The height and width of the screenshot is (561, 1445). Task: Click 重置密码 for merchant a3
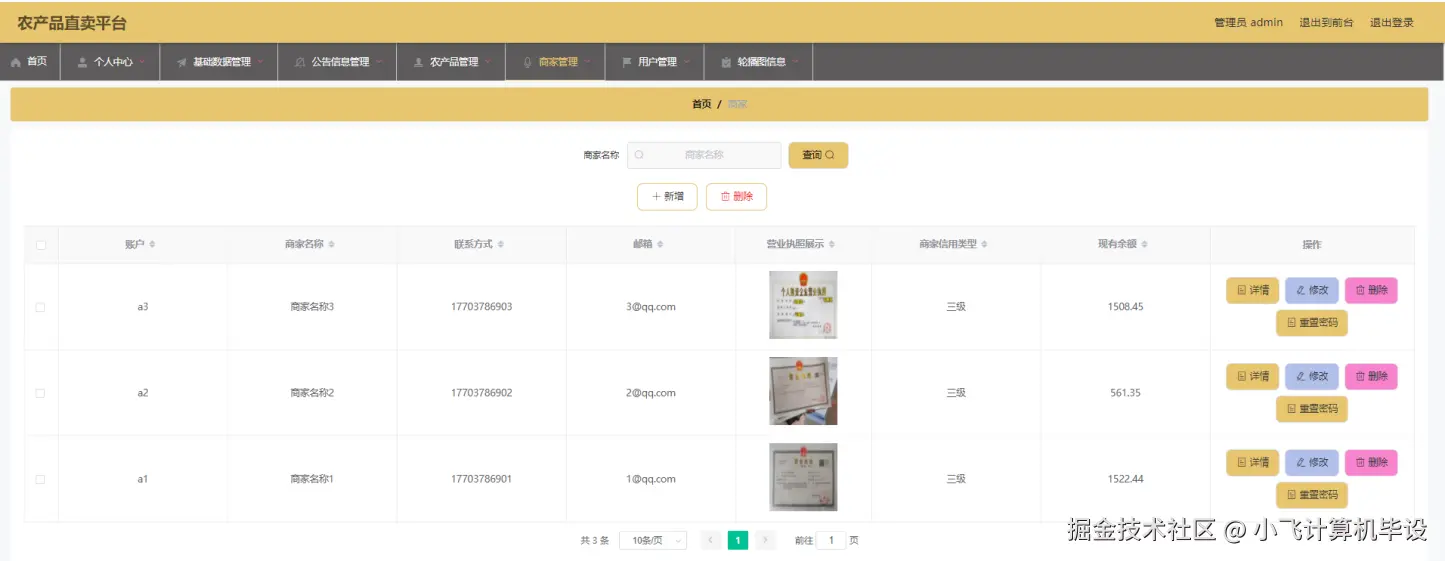pyautogui.click(x=1312, y=323)
